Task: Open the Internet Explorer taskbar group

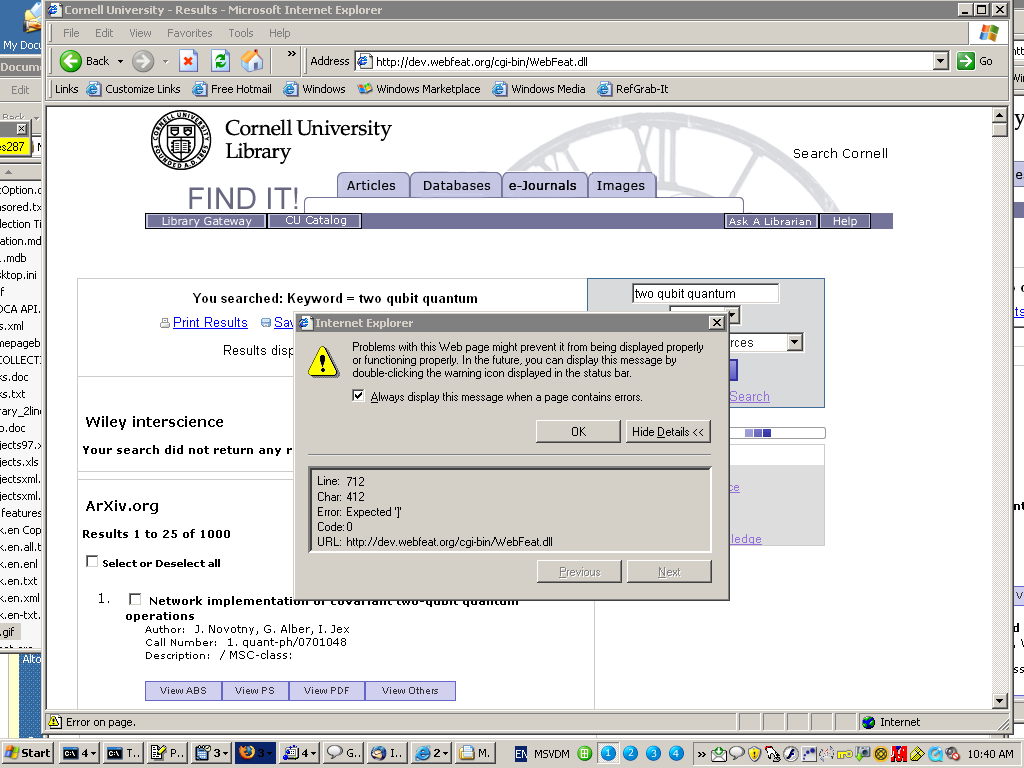Action: (x=430, y=753)
